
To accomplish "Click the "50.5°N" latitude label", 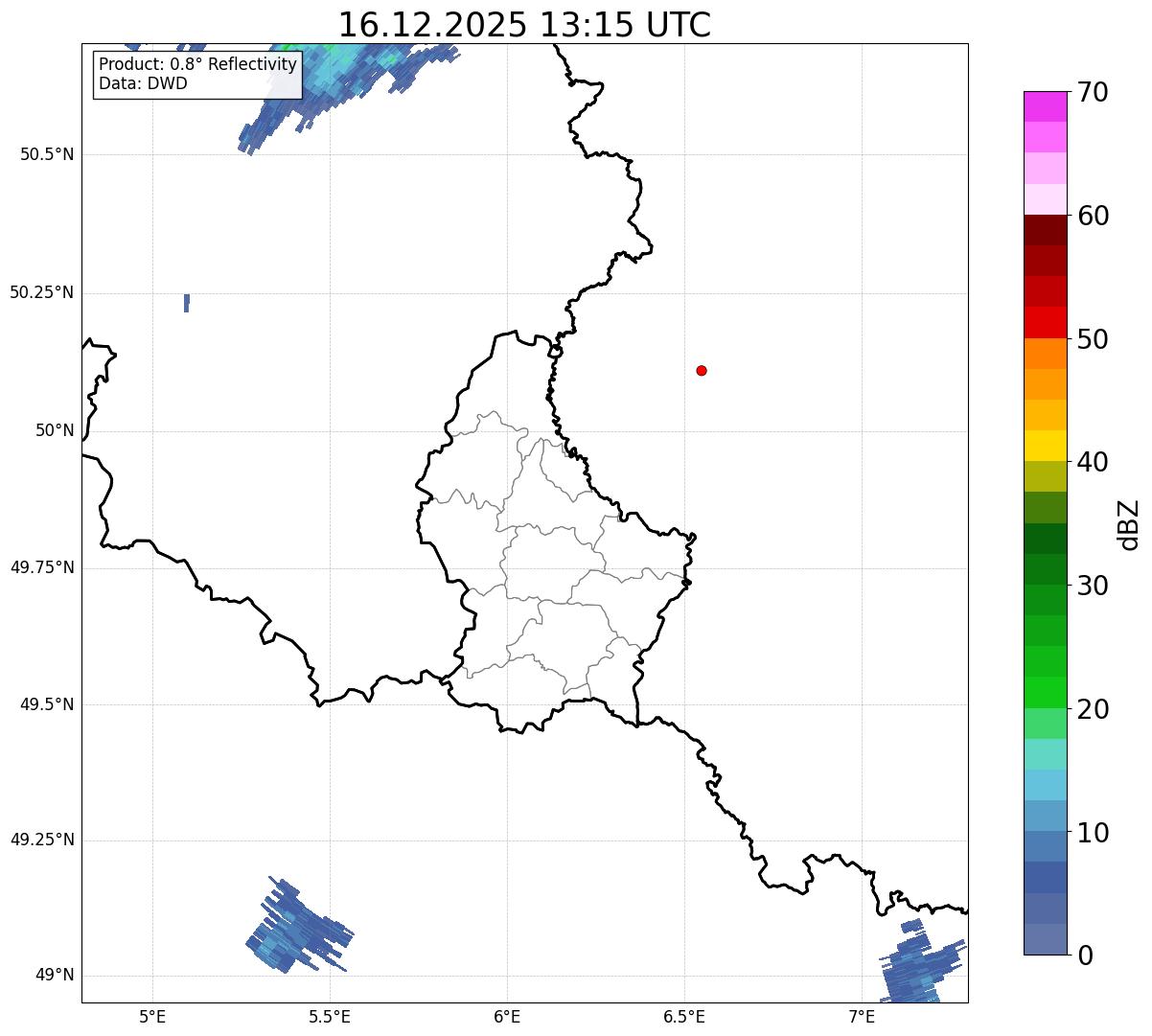I will click(x=47, y=154).
